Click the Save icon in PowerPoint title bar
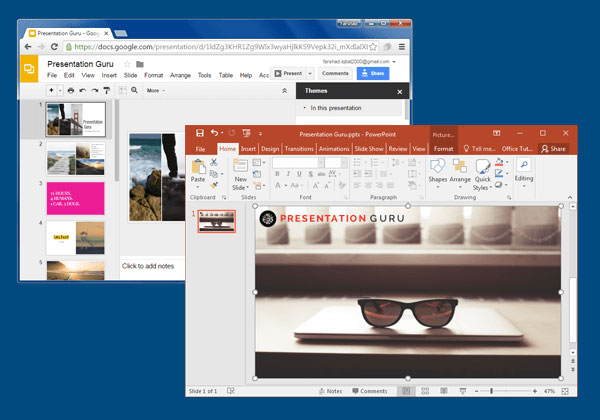Image resolution: width=600 pixels, height=420 pixels. [200, 133]
